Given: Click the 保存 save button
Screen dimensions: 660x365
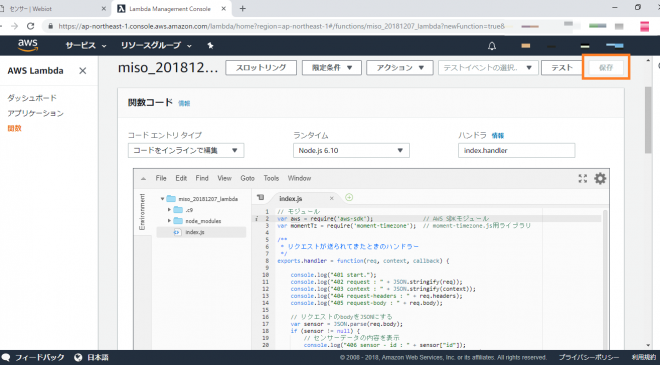Looking at the screenshot, I should 606,67.
